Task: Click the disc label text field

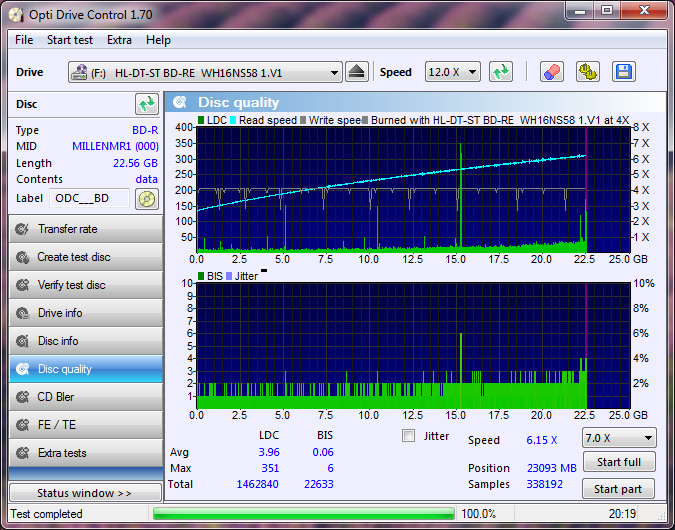Action: click(90, 198)
